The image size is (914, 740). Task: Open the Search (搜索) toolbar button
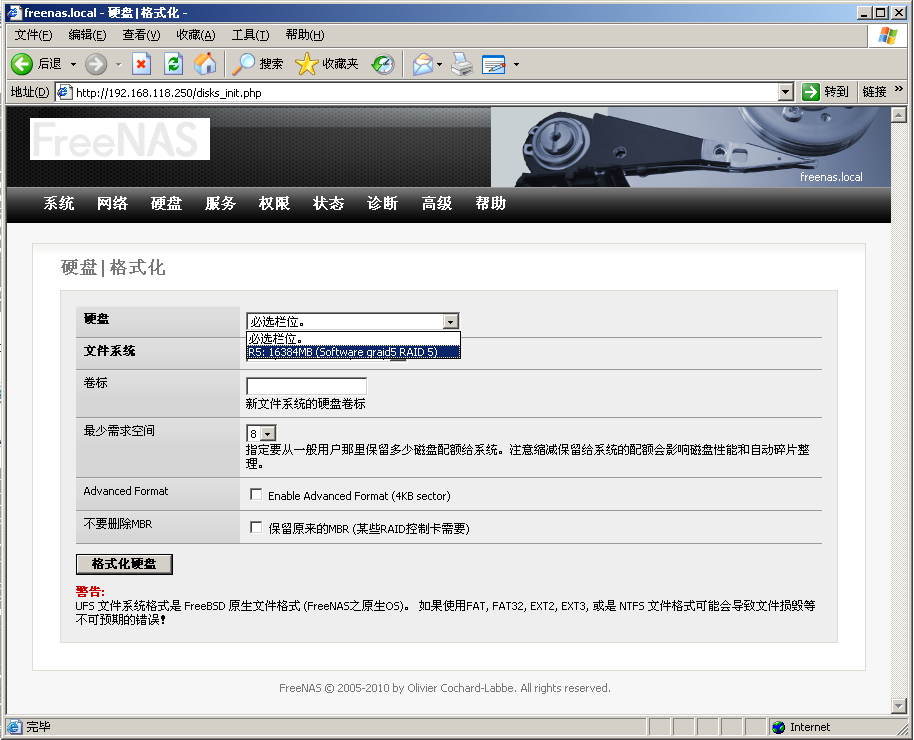tap(257, 64)
